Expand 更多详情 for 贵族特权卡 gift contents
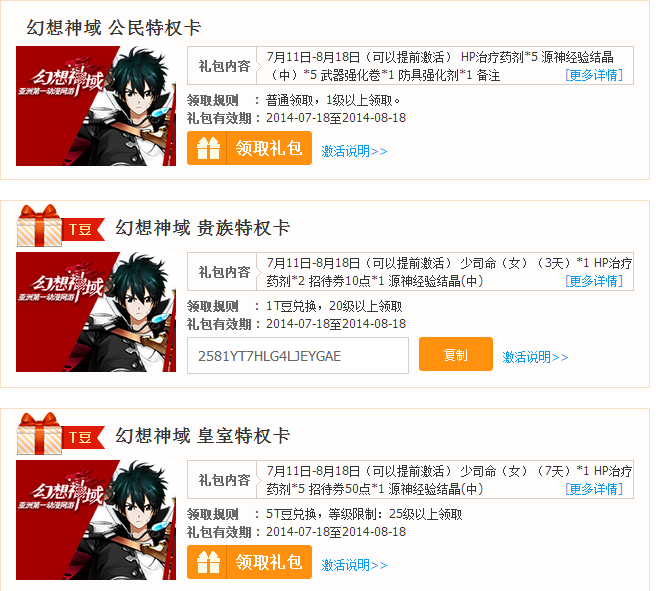Viewport: 656px width, 591px height. (x=594, y=281)
